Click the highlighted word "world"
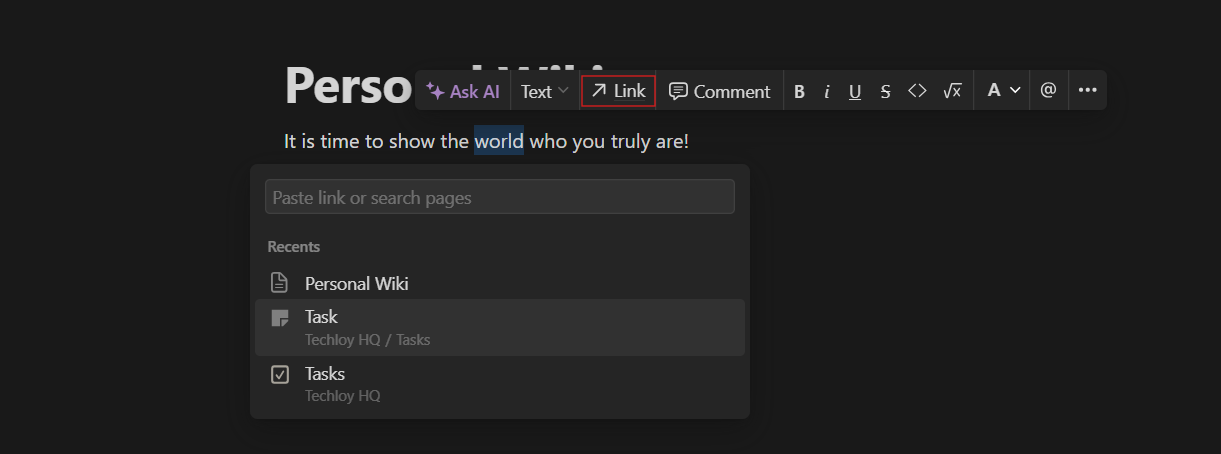1221x454 pixels. 498,141
